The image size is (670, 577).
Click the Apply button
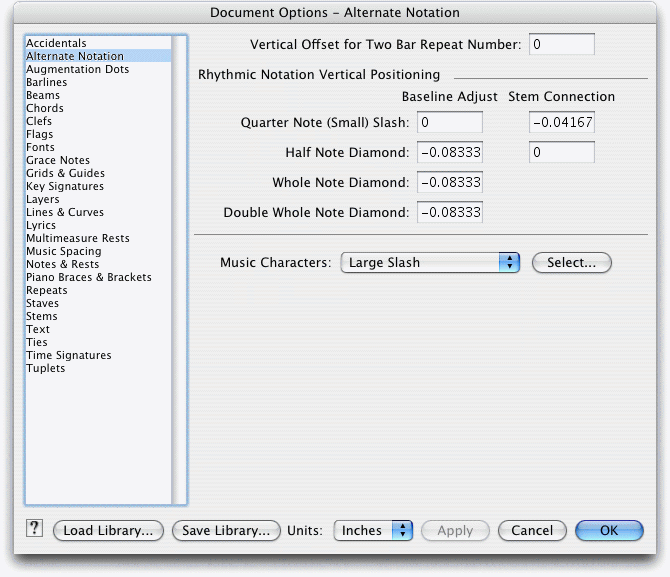pos(455,530)
